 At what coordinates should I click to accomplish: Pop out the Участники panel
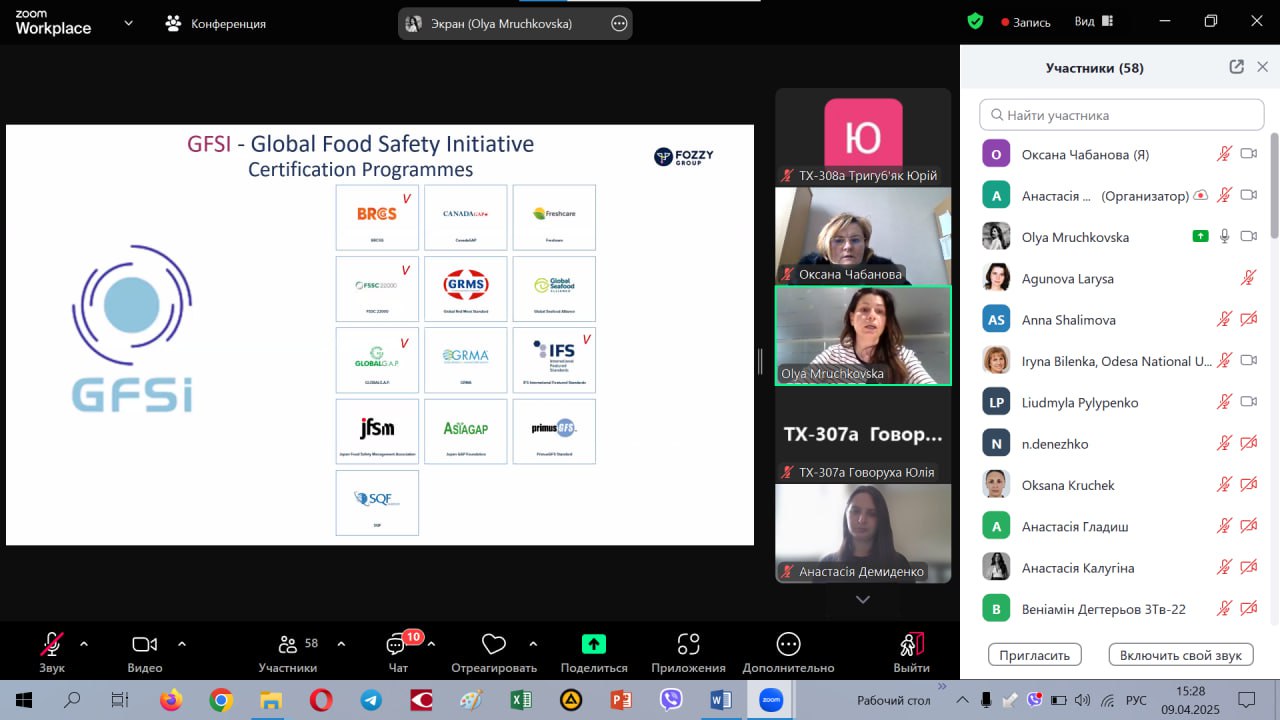point(1236,67)
